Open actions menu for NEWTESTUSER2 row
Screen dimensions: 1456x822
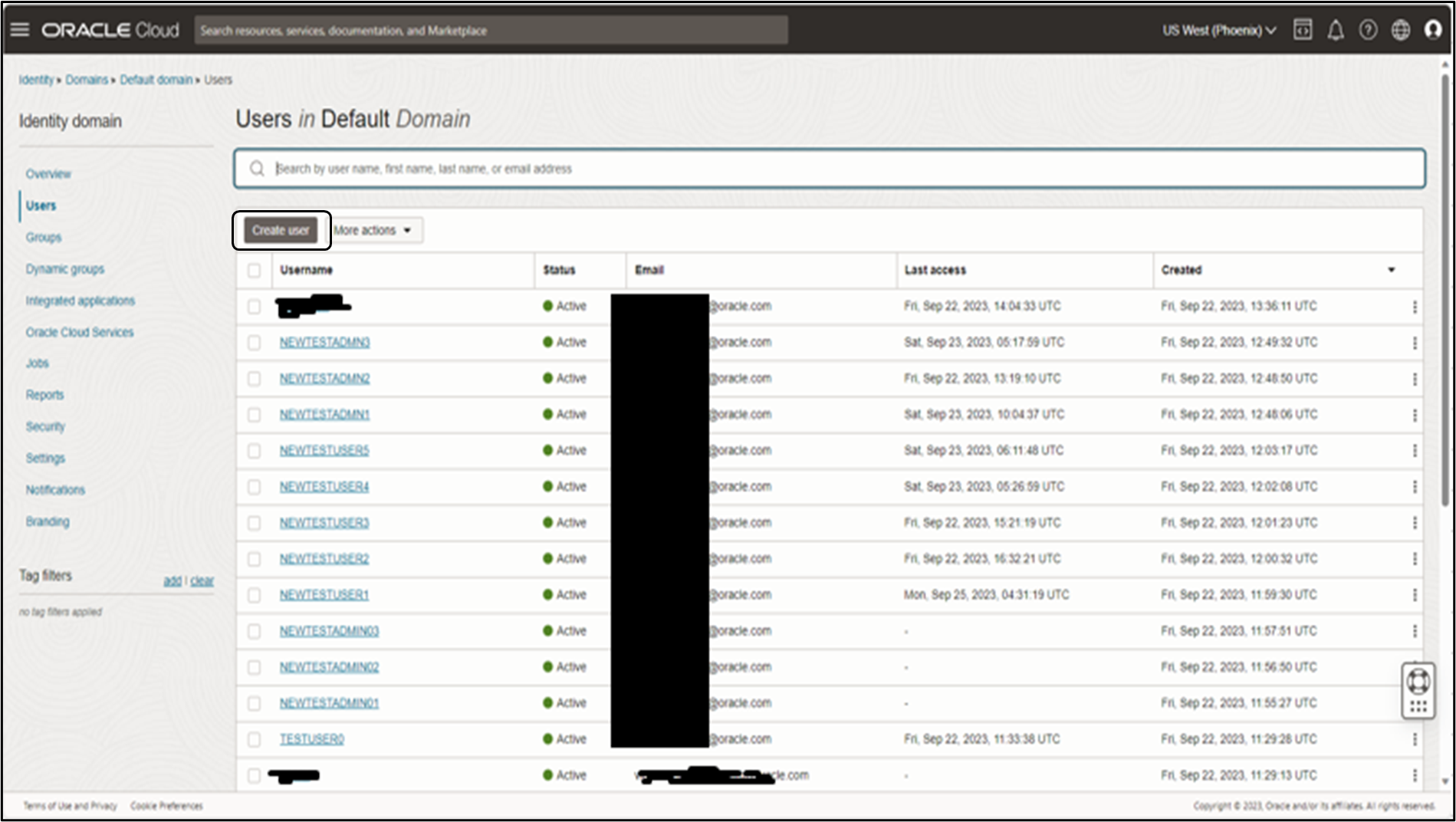click(x=1415, y=559)
